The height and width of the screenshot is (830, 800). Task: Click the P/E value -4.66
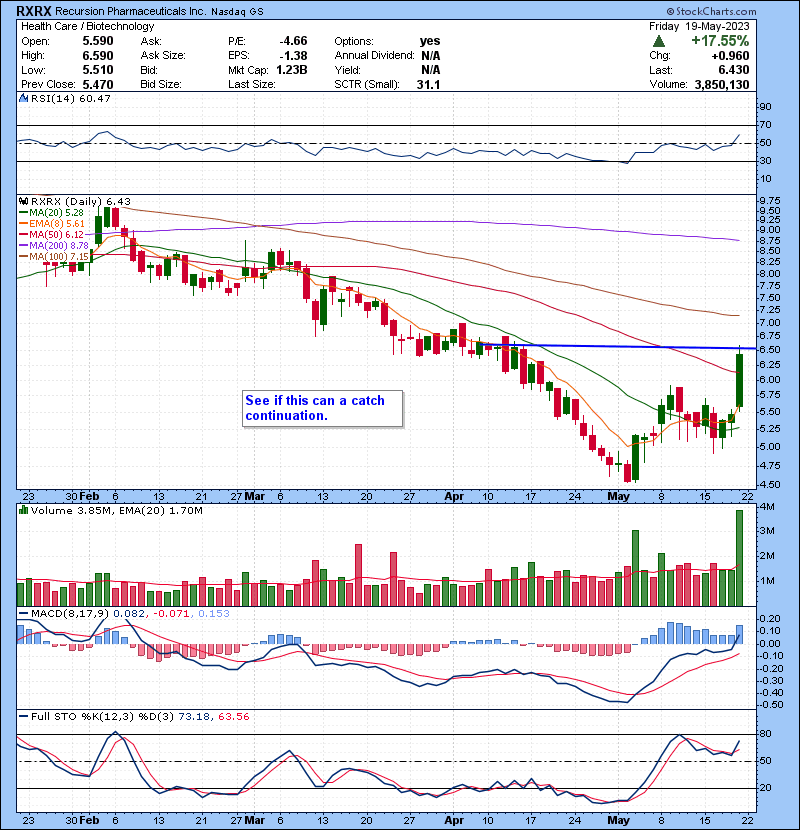tap(293, 41)
